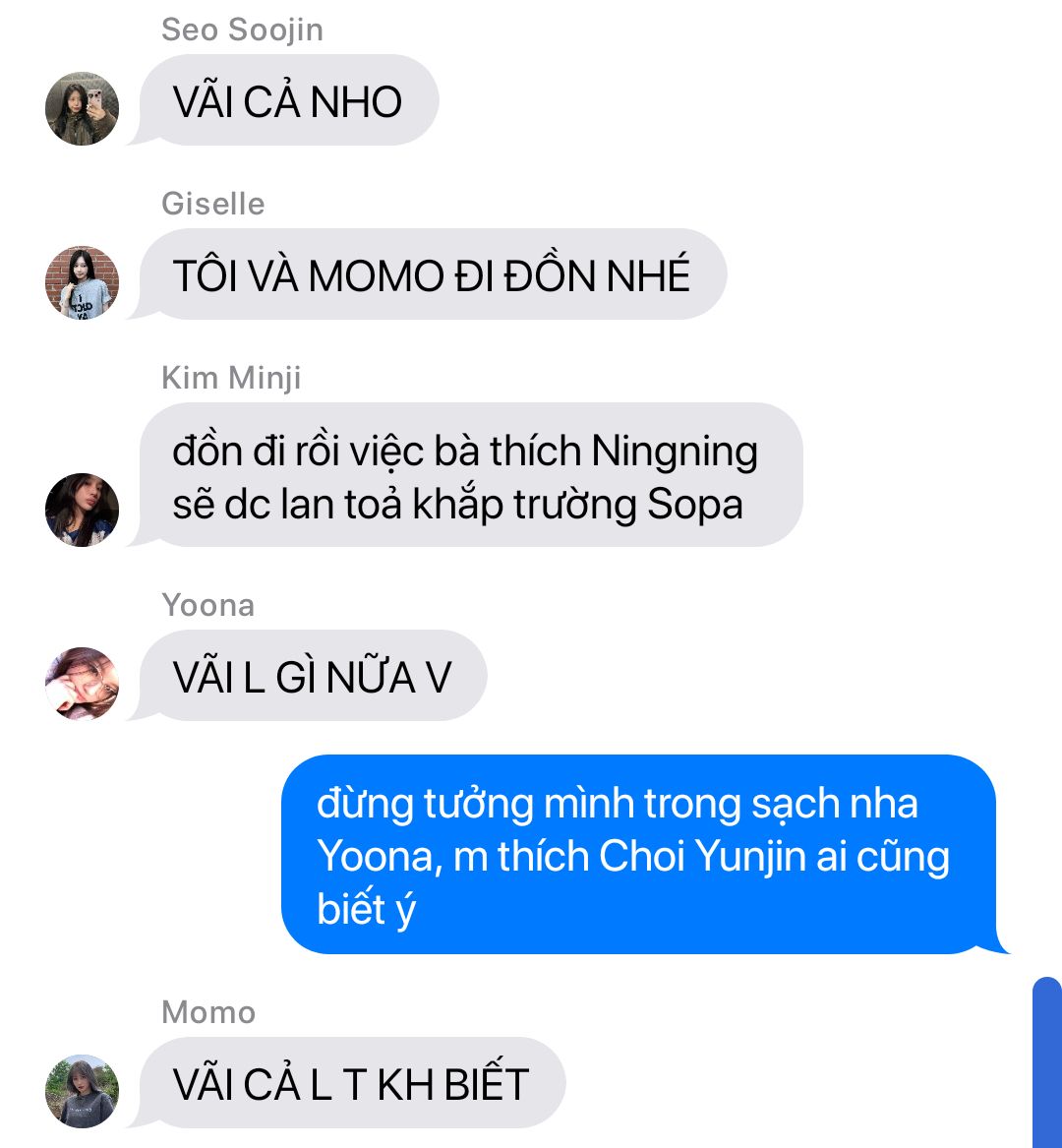Select the 'VÃI L GÌ NỮA V' bubble
Image resolution: width=1062 pixels, height=1148 pixels.
point(312,676)
